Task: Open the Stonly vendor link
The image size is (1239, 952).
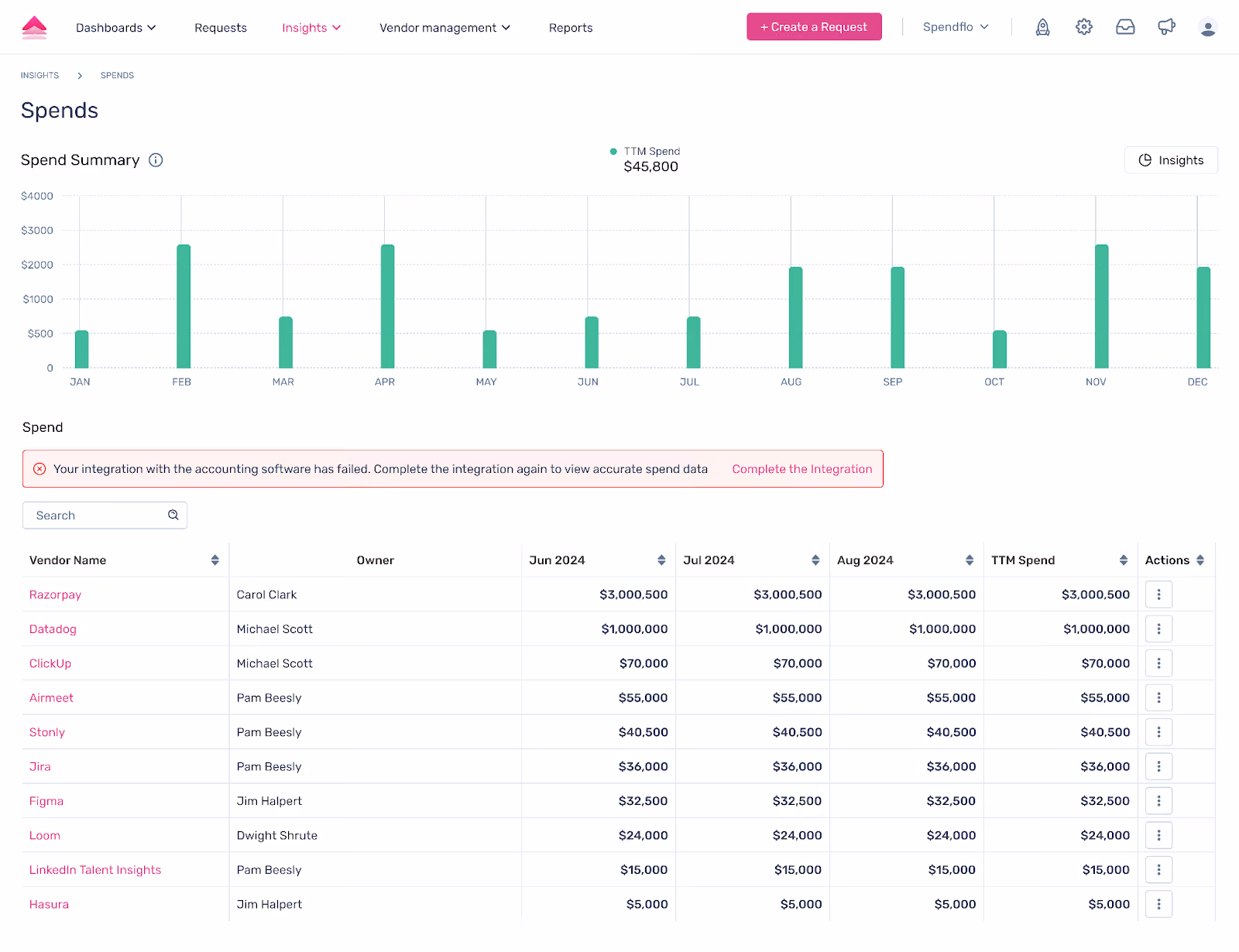Action: click(47, 732)
